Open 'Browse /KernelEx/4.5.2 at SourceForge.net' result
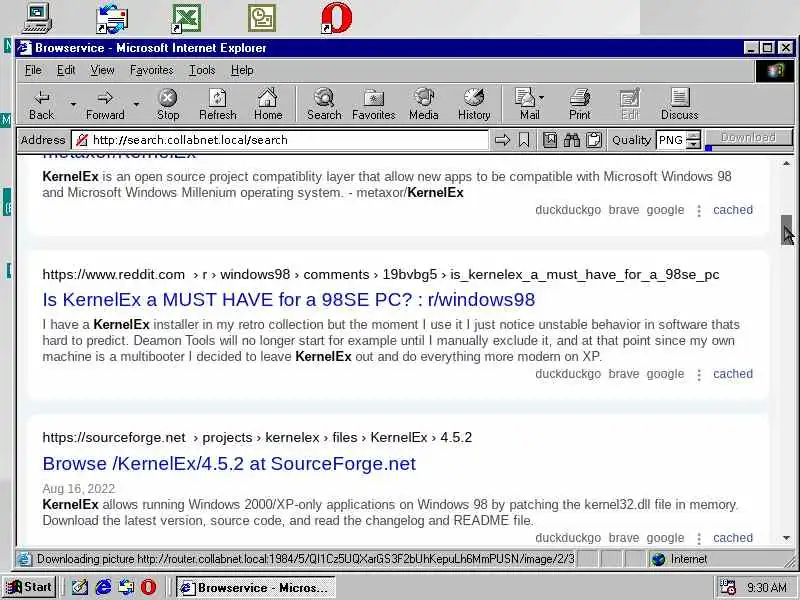The height and width of the screenshot is (600, 800). (229, 464)
